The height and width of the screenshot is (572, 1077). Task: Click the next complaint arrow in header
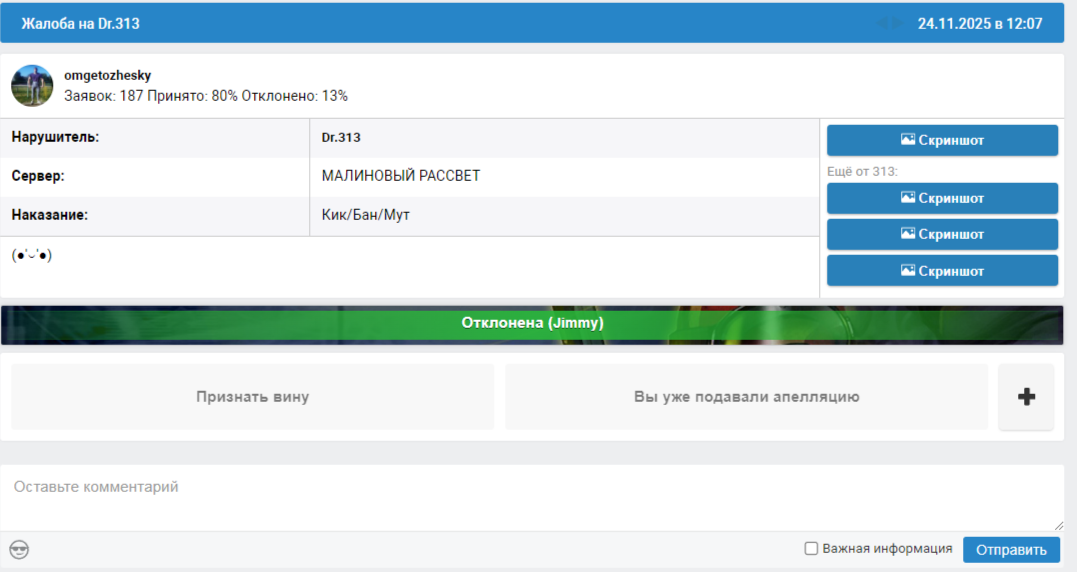tap(898, 23)
